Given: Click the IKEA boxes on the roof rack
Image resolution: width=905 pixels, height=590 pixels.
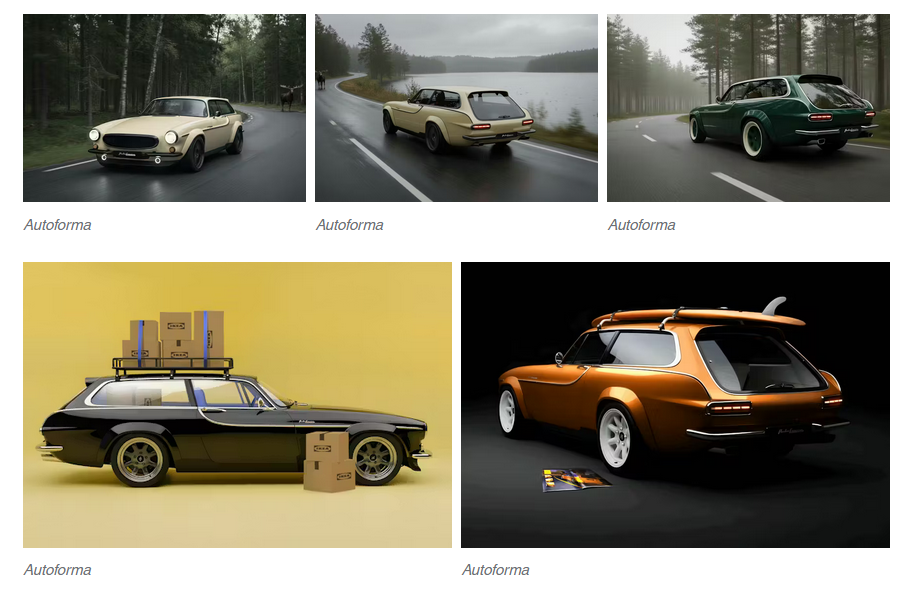Looking at the screenshot, I should coord(173,337).
